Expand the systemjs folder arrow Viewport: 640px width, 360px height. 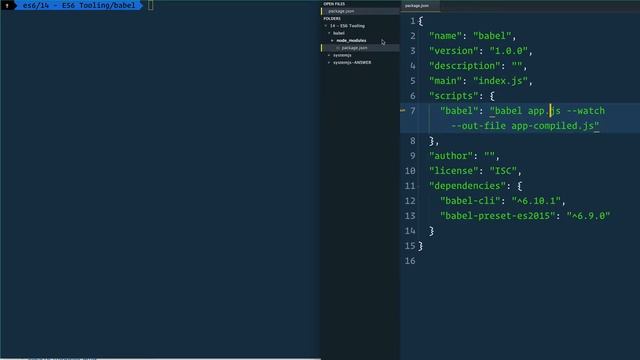click(329, 55)
